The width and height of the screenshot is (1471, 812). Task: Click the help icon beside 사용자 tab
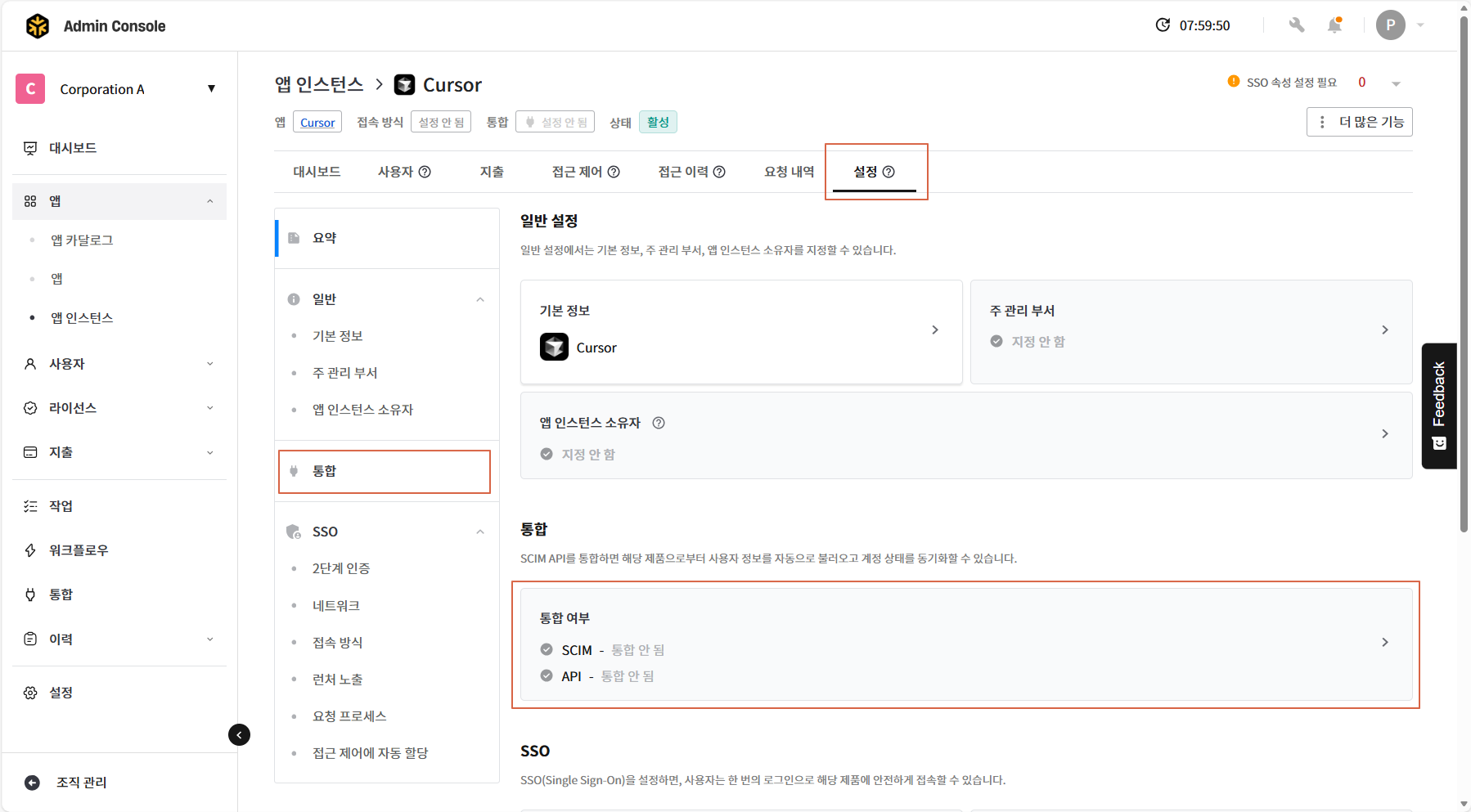(x=425, y=172)
